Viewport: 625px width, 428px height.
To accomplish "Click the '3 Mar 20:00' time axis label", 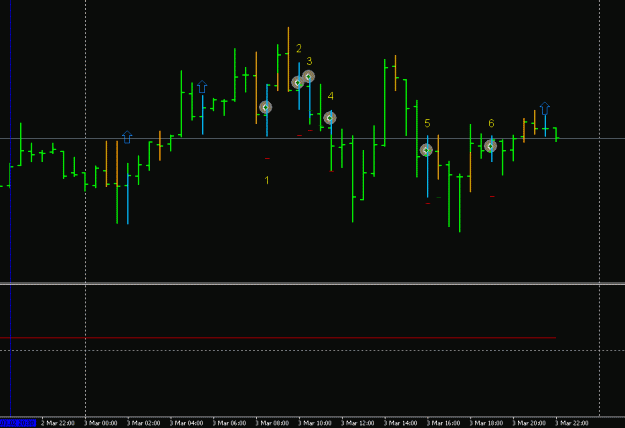I will tap(529, 423).
